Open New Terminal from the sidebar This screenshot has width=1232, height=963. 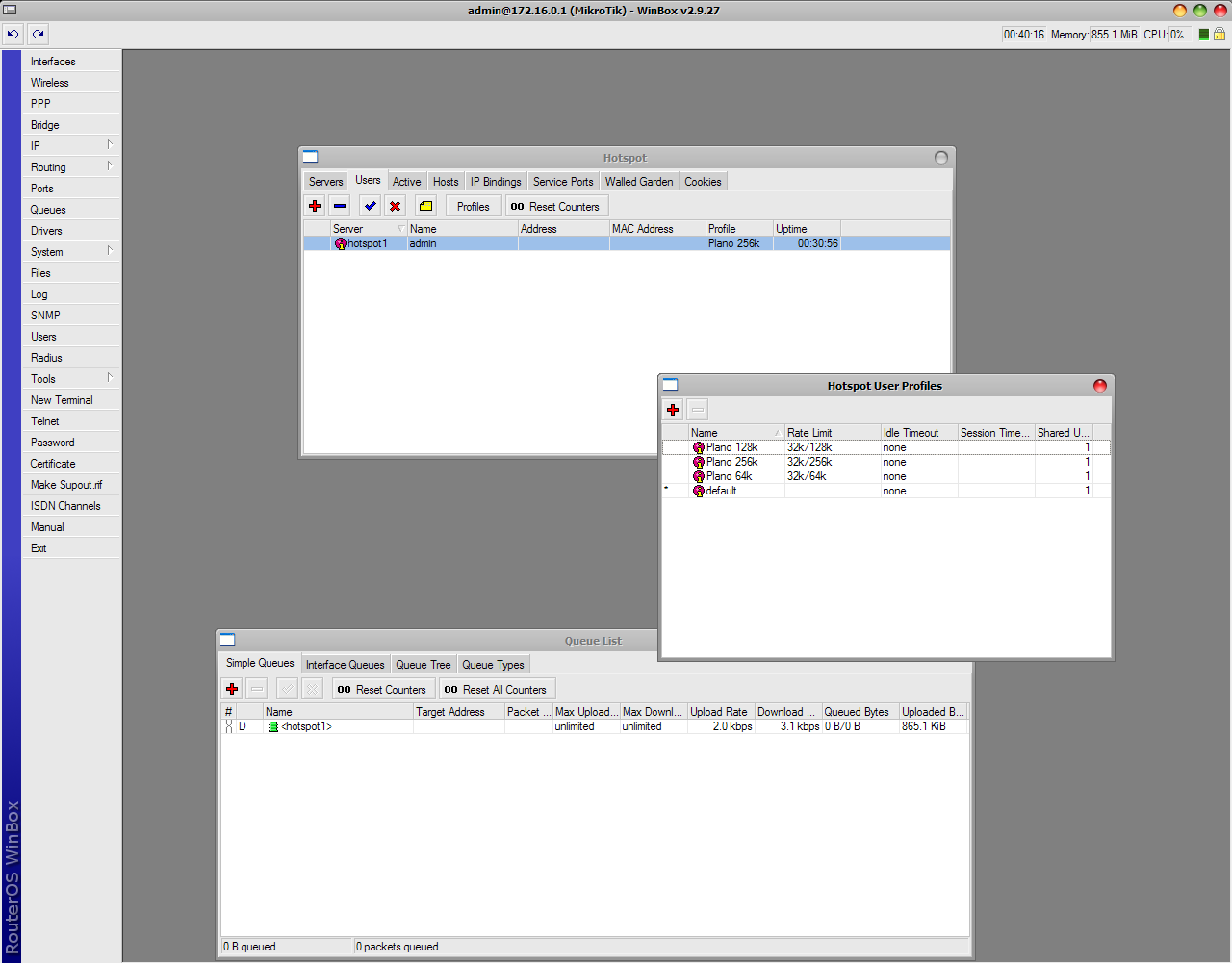pyautogui.click(x=71, y=400)
